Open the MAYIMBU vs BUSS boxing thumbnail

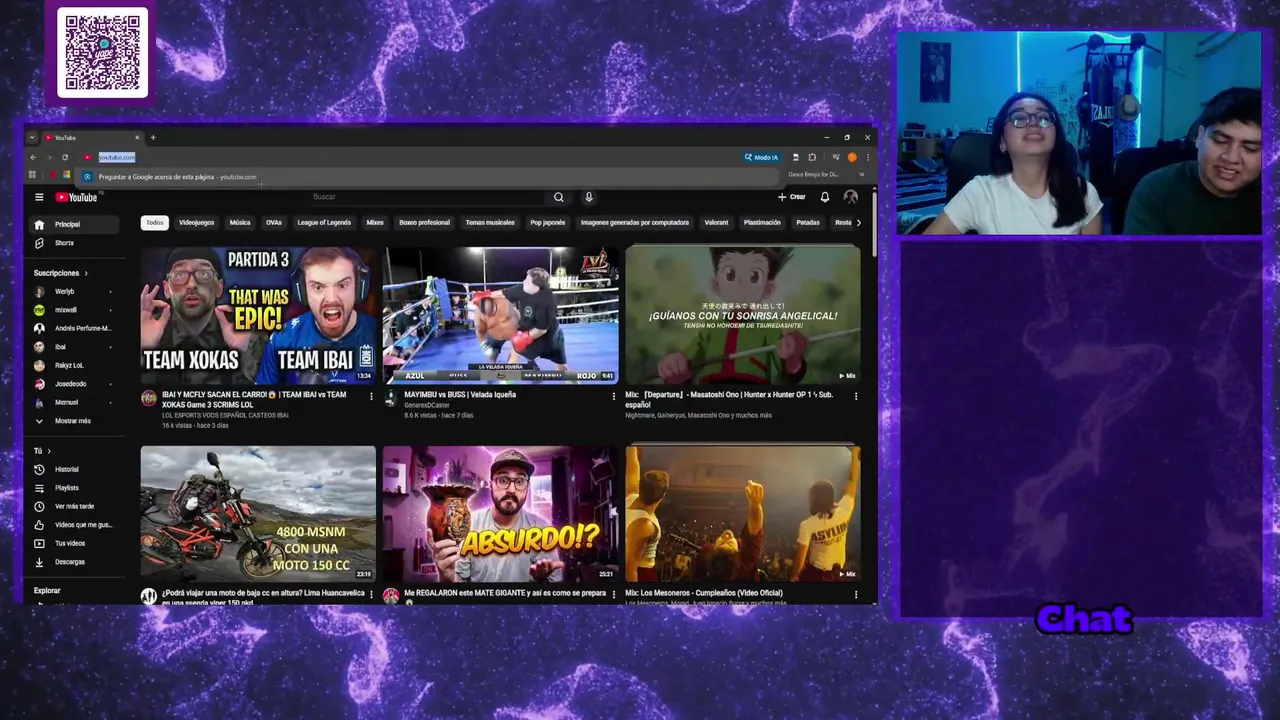coord(500,316)
